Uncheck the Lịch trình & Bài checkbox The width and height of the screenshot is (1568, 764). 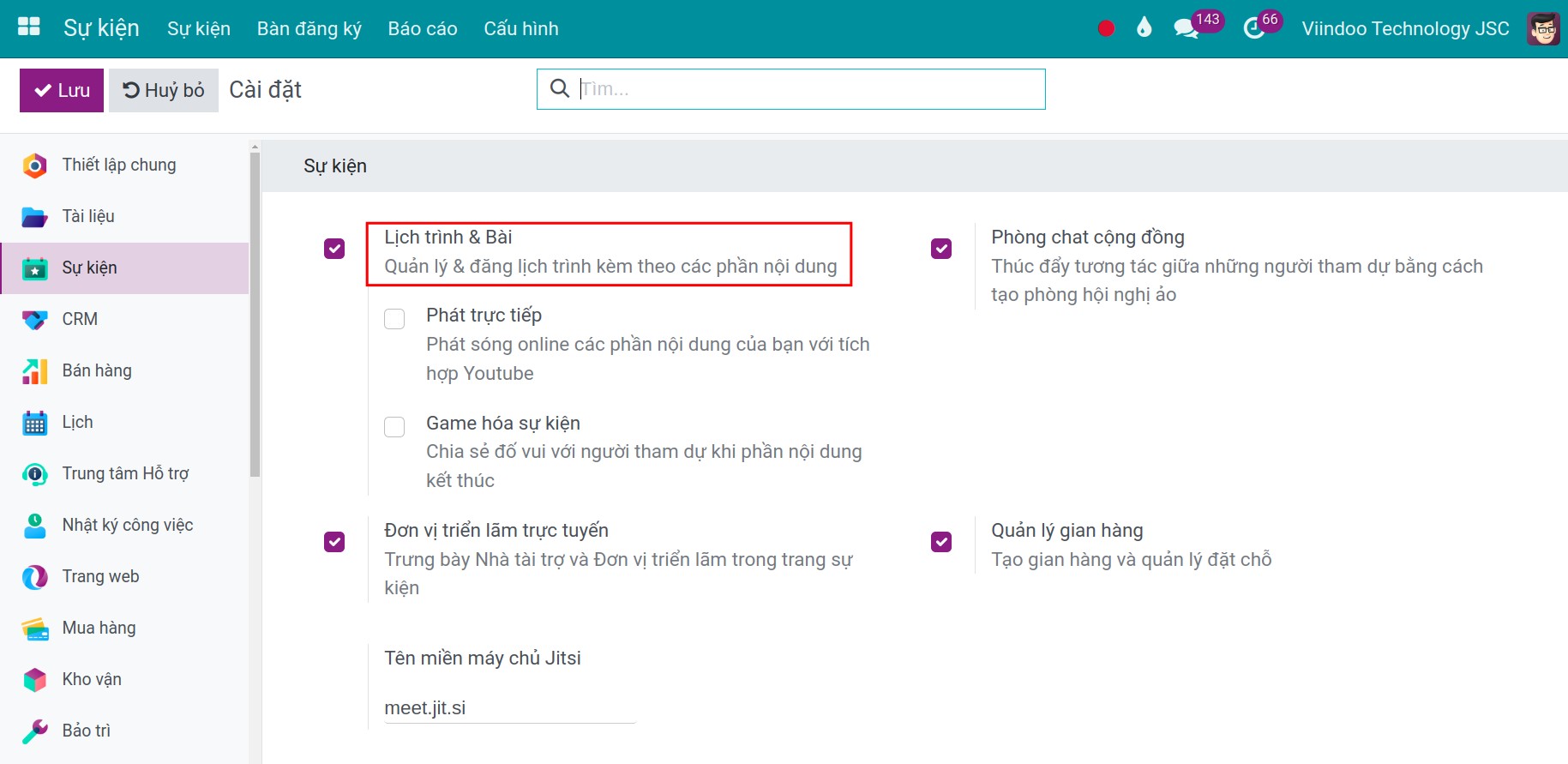(334, 249)
